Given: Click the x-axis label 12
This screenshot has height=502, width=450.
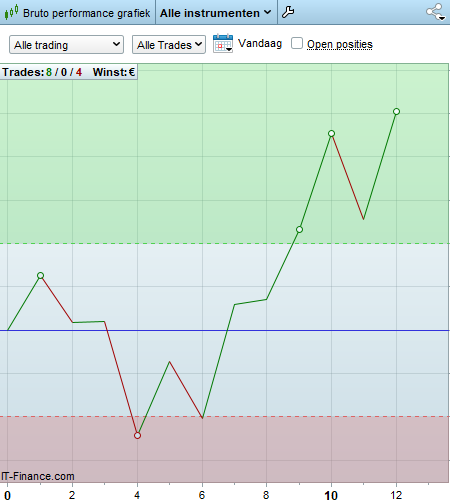Looking at the screenshot, I should [x=396, y=495].
